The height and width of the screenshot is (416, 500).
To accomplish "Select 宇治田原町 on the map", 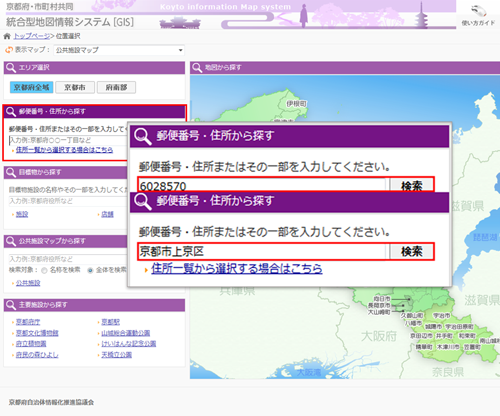I will click(459, 327).
